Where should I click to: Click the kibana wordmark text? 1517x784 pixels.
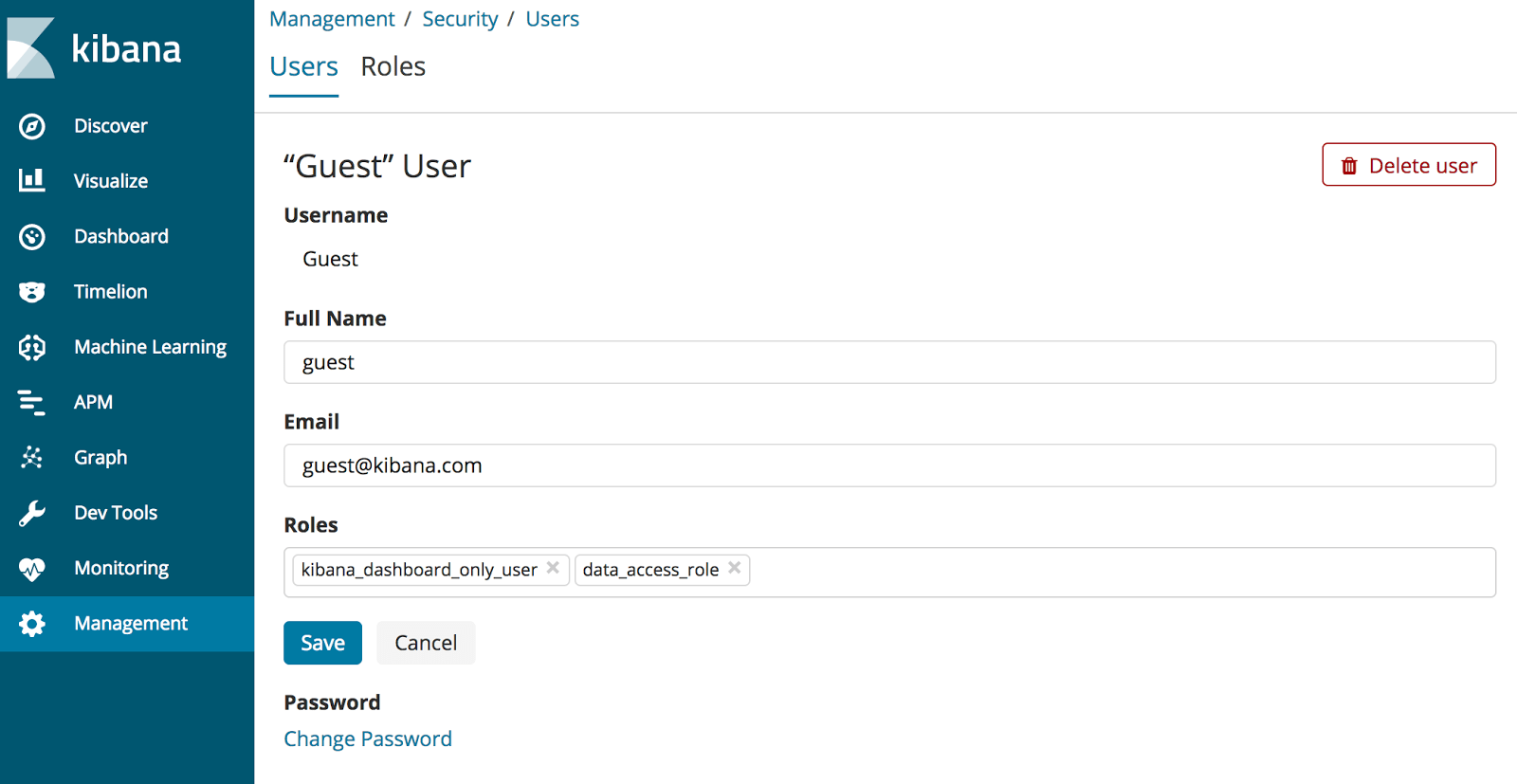[126, 48]
